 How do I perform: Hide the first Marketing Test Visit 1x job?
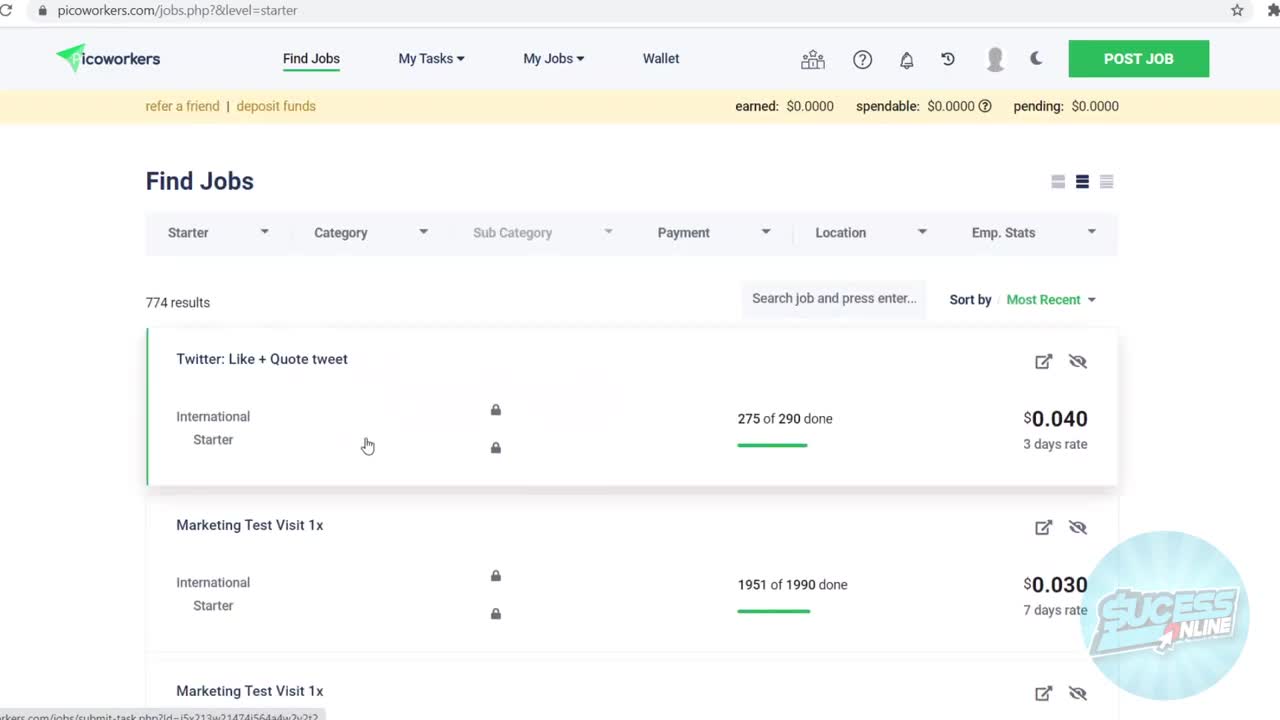click(x=1077, y=527)
